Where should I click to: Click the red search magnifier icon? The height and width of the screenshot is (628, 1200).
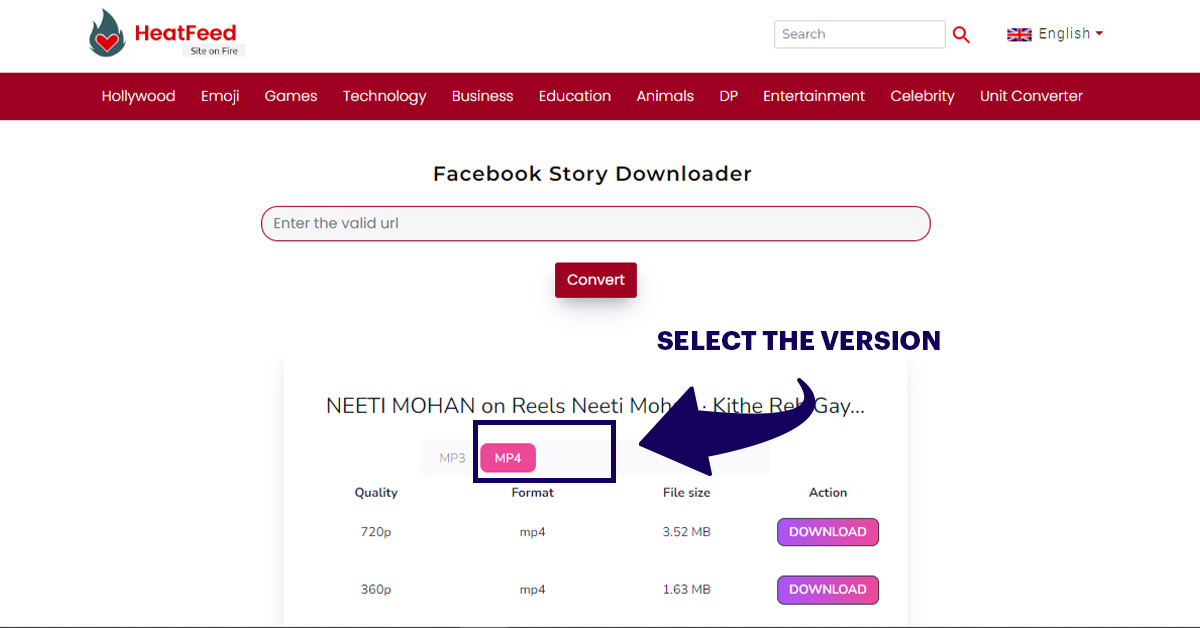(x=961, y=35)
